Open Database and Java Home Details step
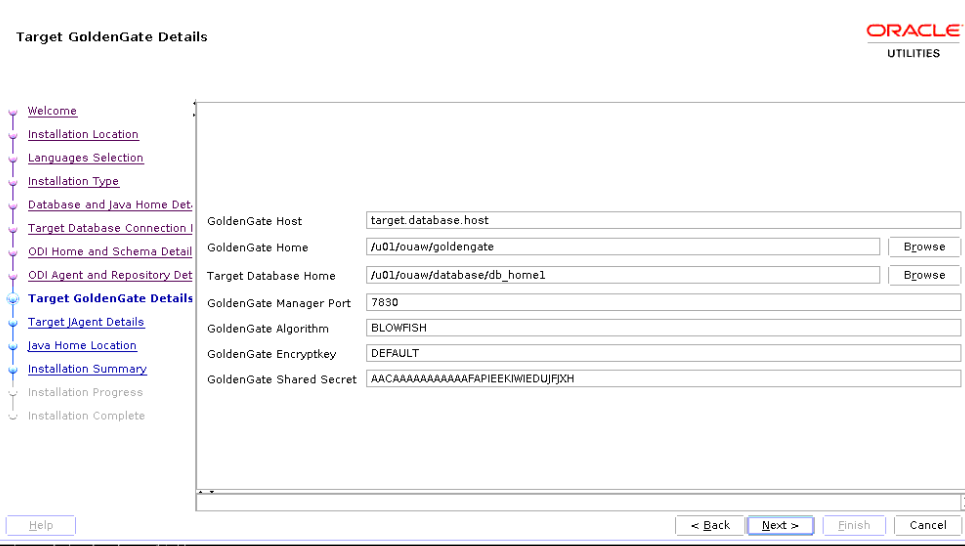Screen dimensions: 965x546 point(110,204)
